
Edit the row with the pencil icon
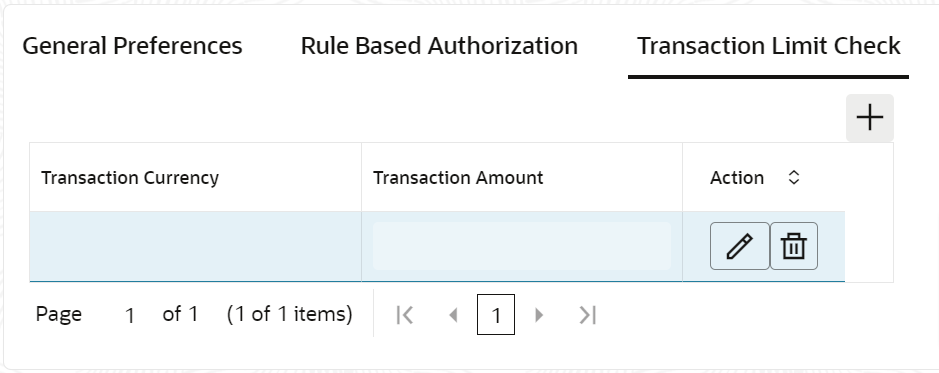point(740,246)
